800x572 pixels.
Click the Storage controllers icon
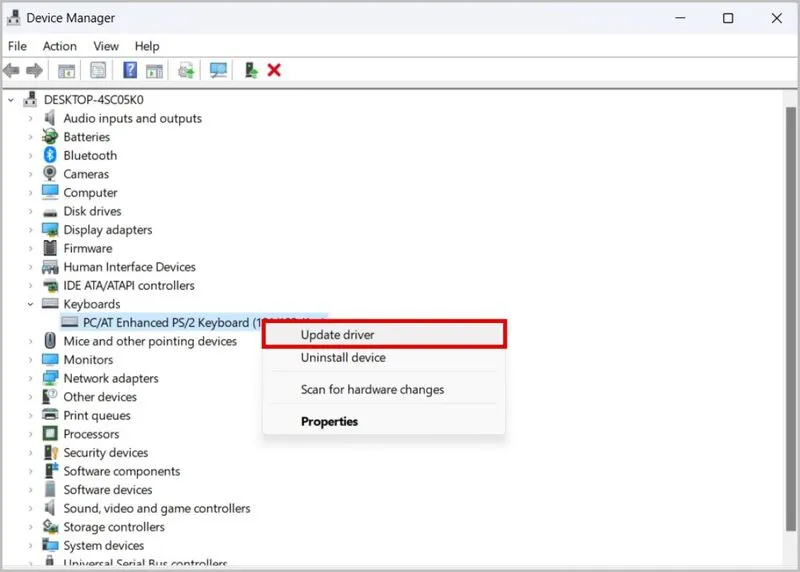[x=50, y=527]
